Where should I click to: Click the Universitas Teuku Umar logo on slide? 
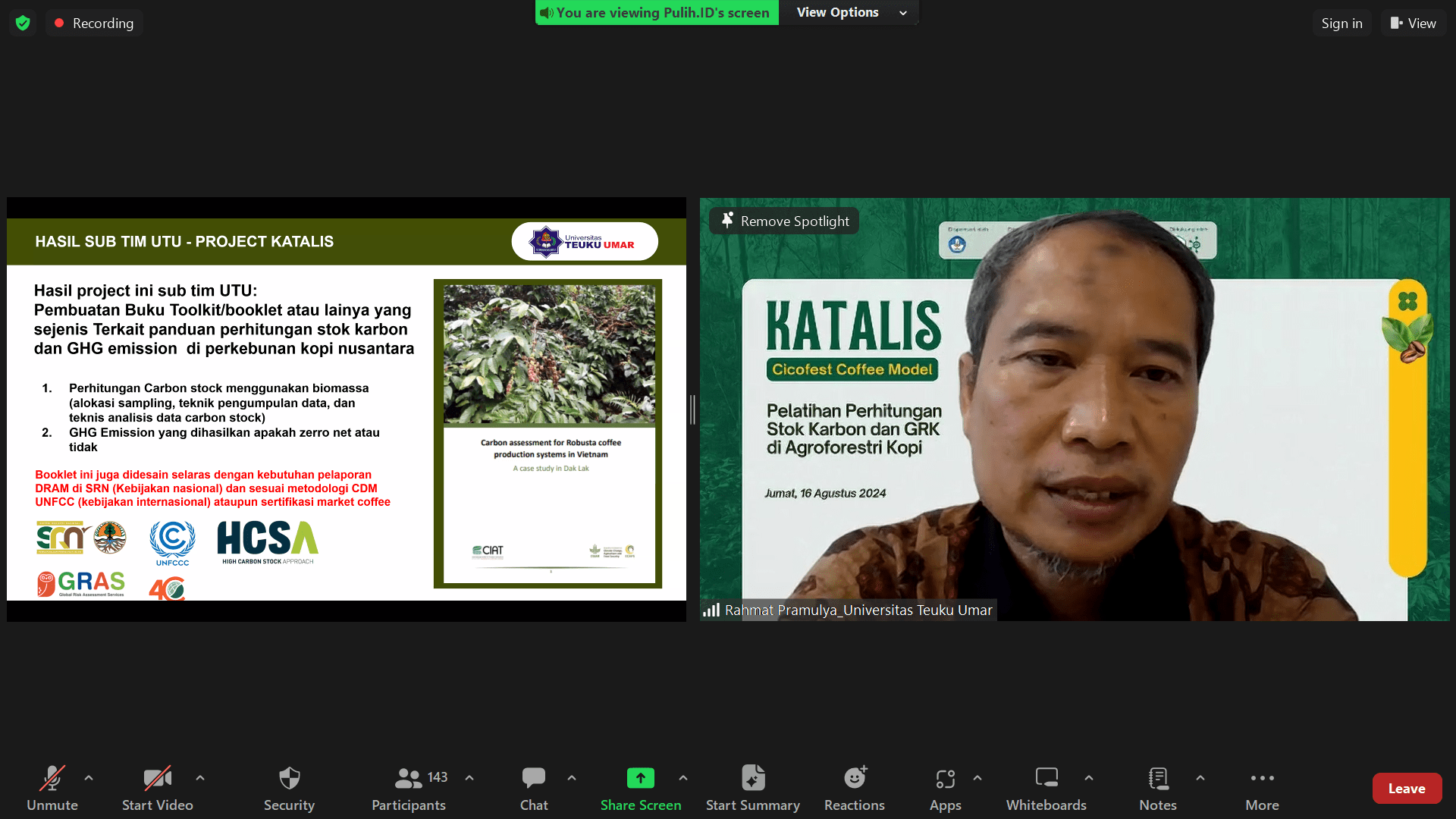[x=585, y=242]
